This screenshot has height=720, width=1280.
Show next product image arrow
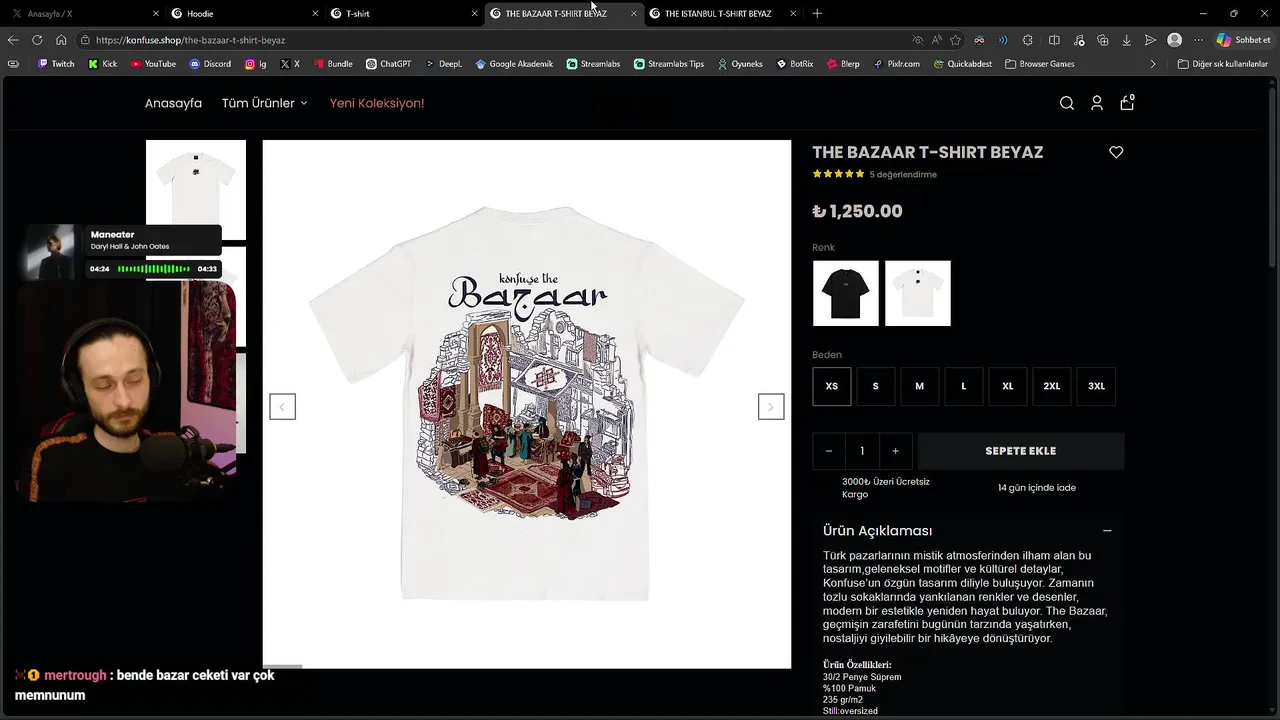(x=771, y=407)
